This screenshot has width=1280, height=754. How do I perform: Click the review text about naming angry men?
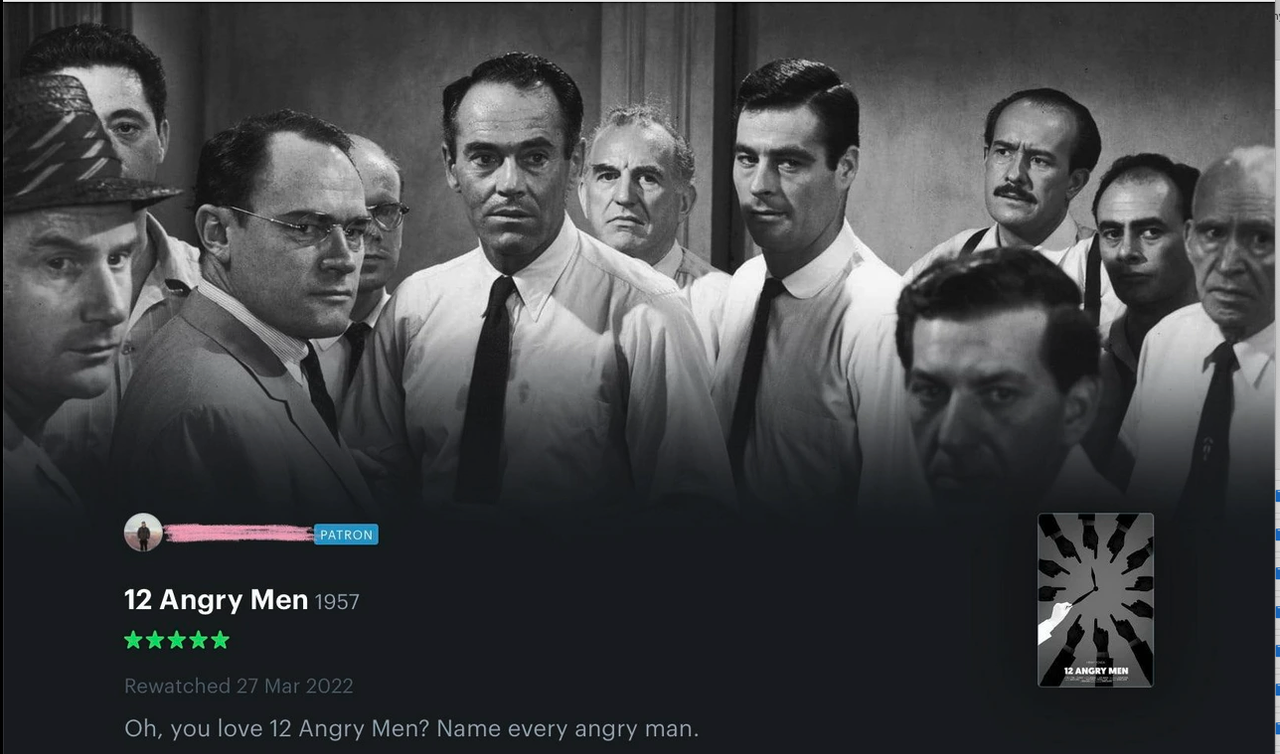(x=412, y=728)
